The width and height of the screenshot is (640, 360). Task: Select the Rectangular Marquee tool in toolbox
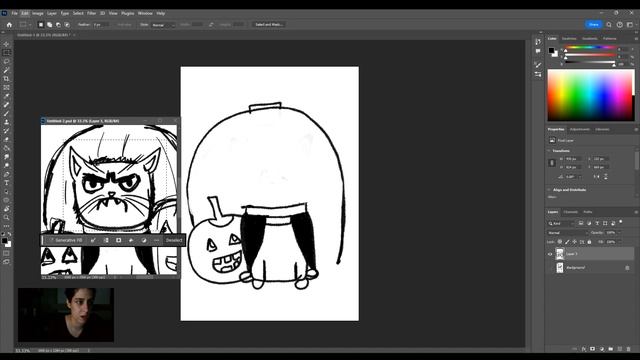click(x=6, y=53)
